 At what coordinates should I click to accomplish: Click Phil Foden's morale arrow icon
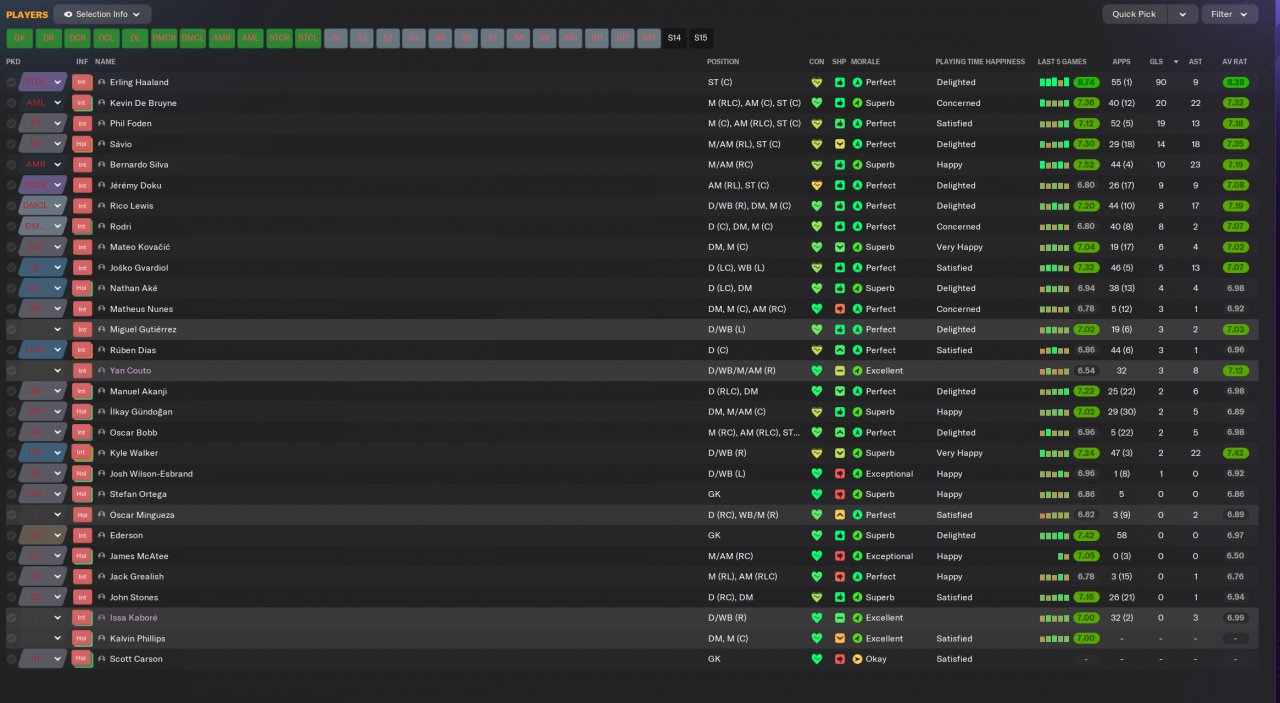857,124
